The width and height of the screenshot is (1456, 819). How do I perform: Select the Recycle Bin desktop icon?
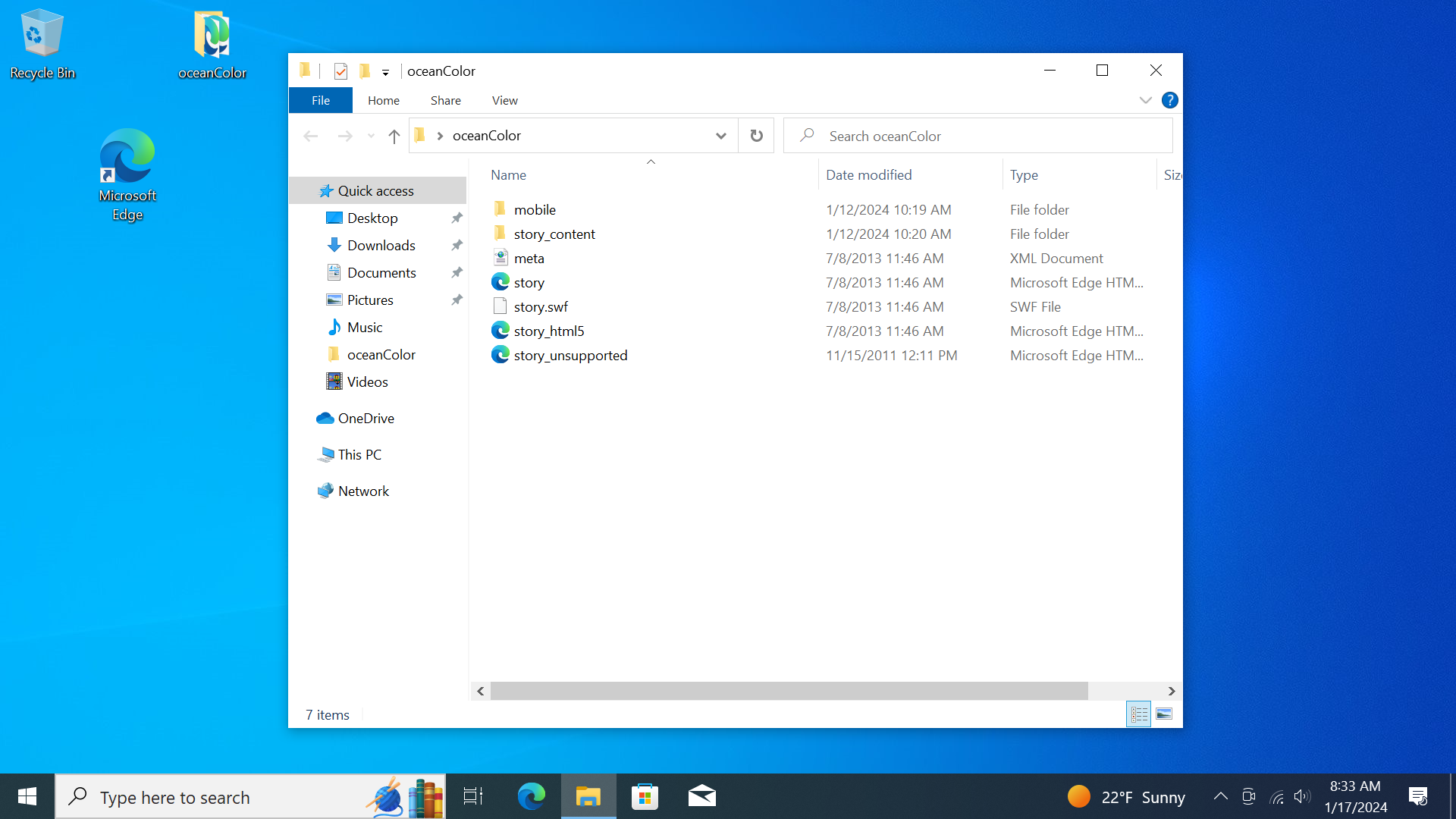[x=42, y=44]
